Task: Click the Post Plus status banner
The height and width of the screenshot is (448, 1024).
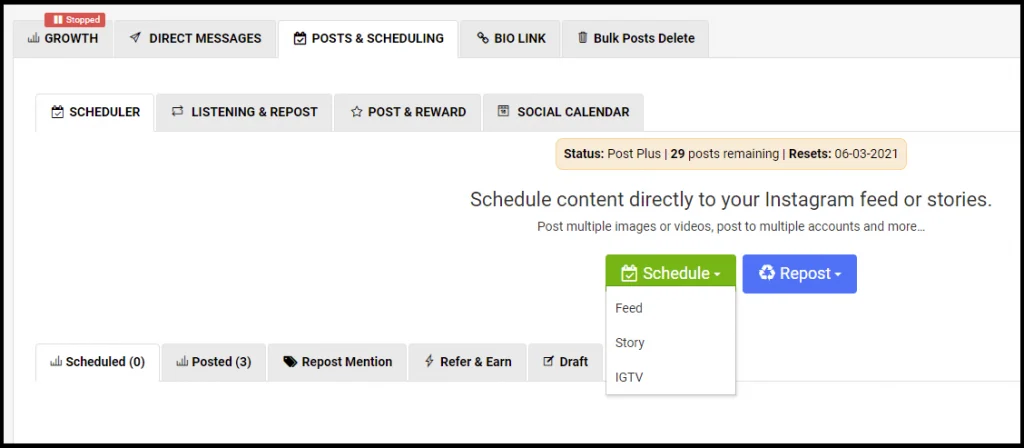Action: coord(731,154)
